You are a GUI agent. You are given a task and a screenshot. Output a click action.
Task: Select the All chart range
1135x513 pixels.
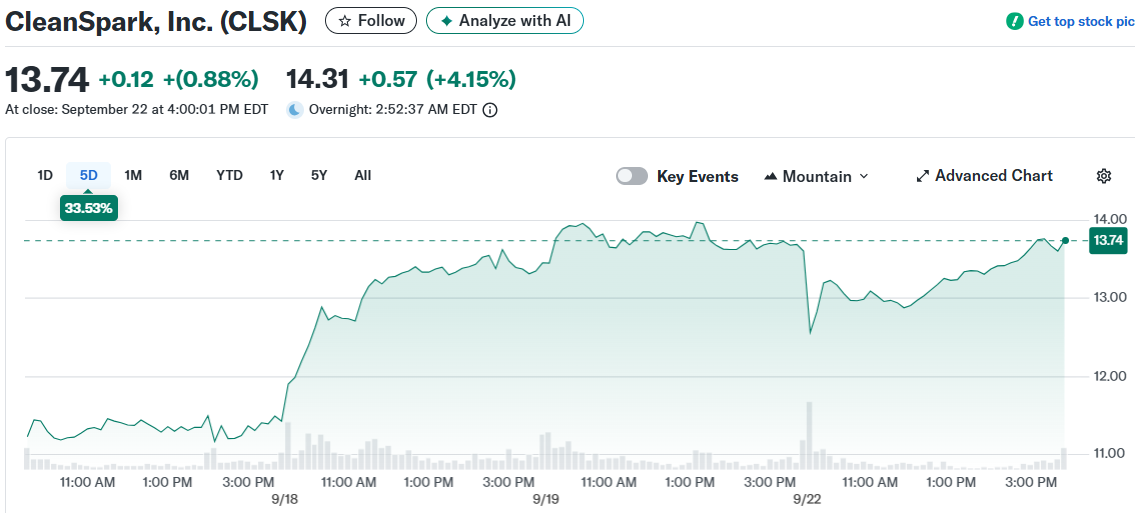[x=363, y=175]
